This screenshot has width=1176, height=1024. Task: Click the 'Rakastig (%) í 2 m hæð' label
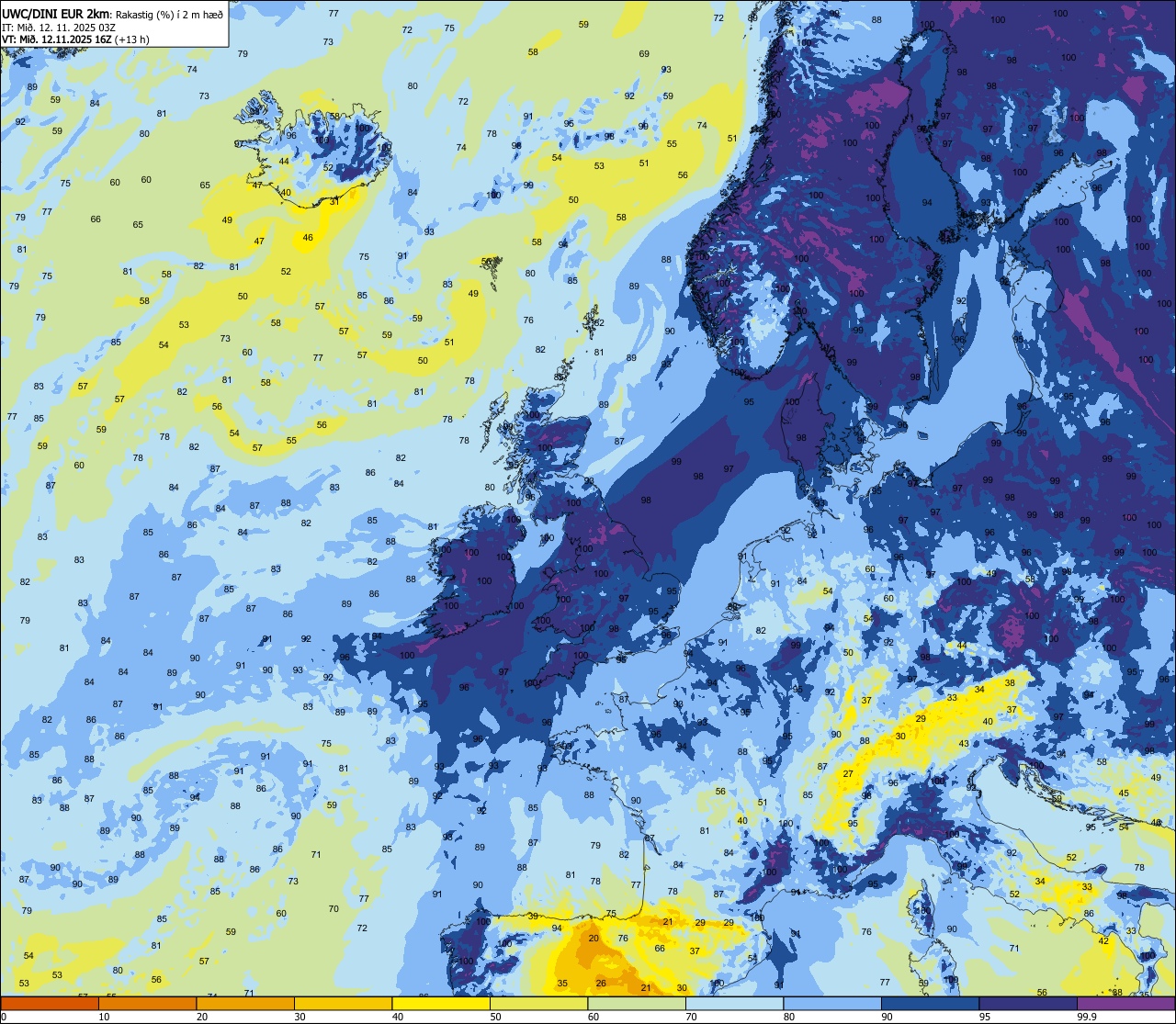[x=169, y=14]
